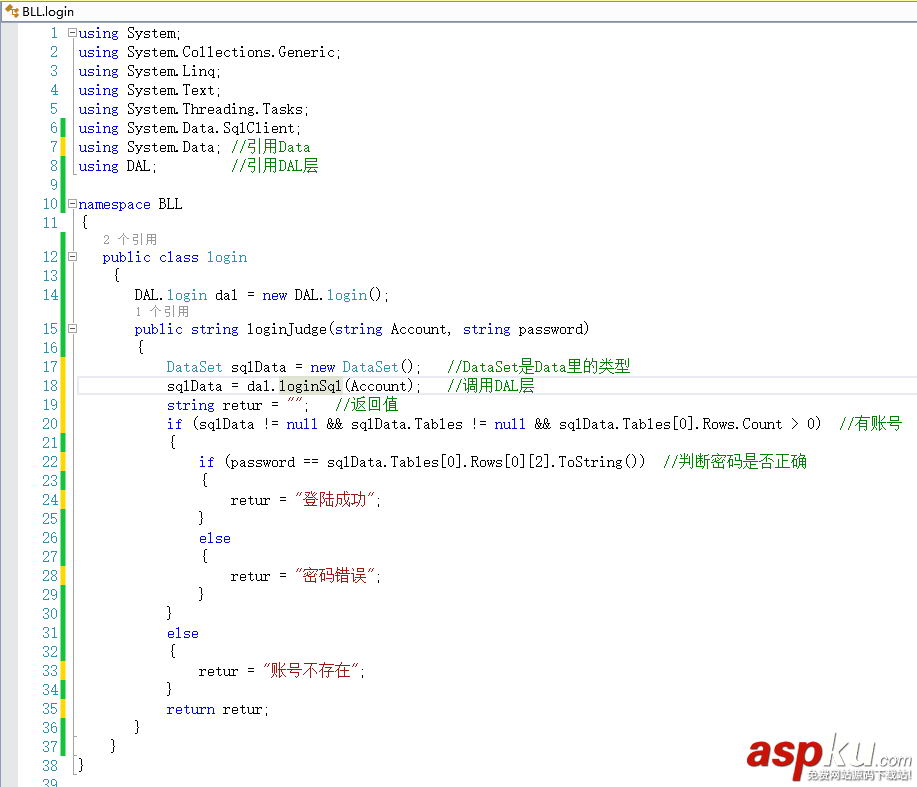917x787 pixels.
Task: Click 'else' keyword on line 31
Action: (182, 633)
